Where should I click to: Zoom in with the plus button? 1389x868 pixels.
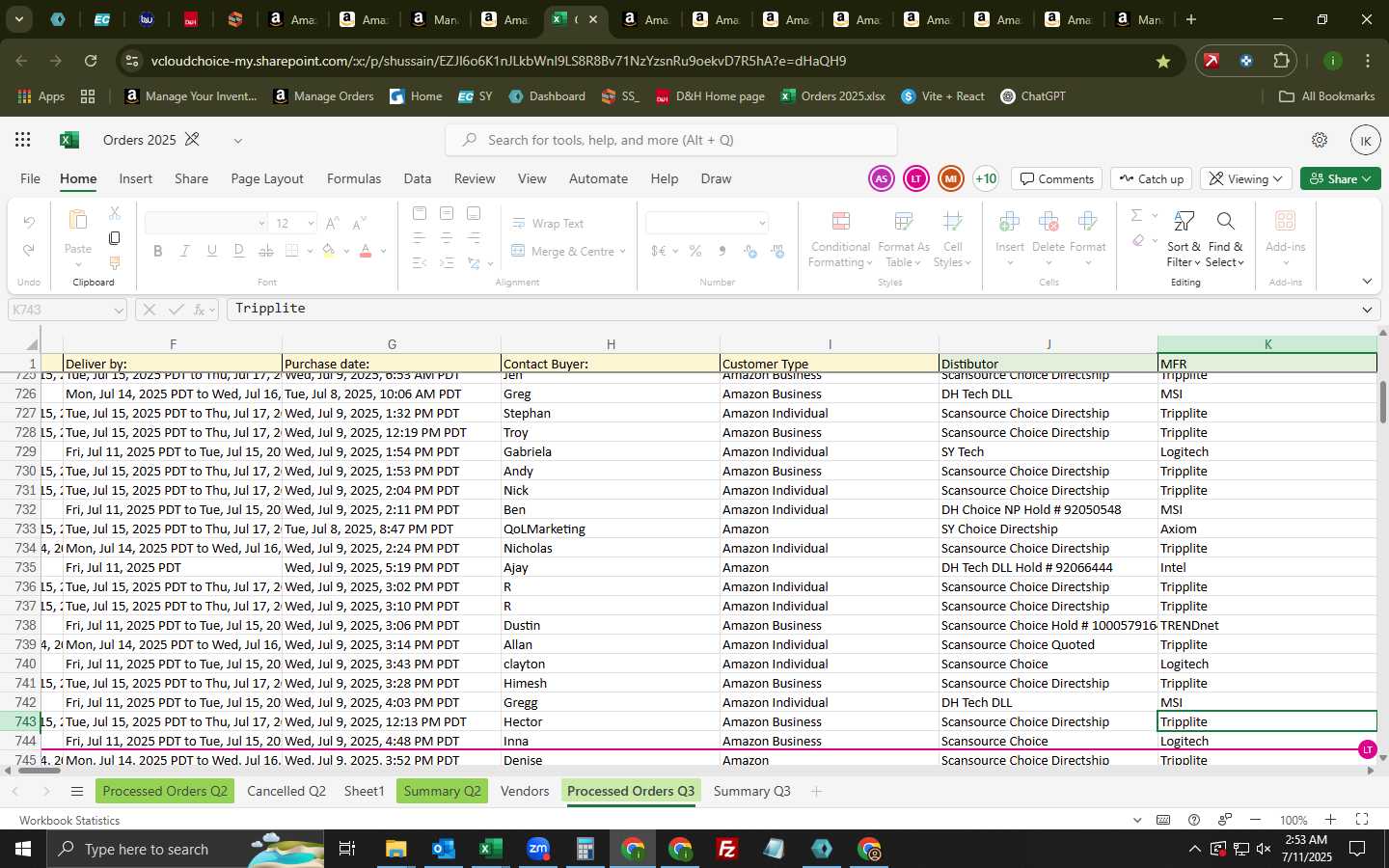click(1330, 820)
